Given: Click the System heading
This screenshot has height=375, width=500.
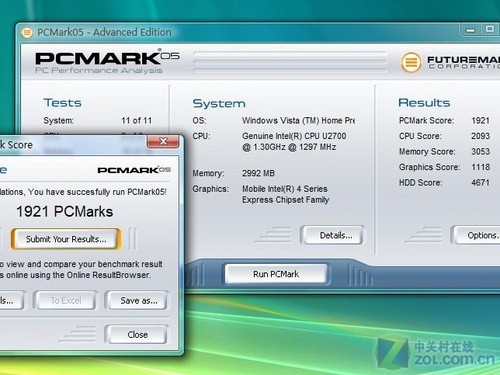Looking at the screenshot, I should tap(219, 103).
